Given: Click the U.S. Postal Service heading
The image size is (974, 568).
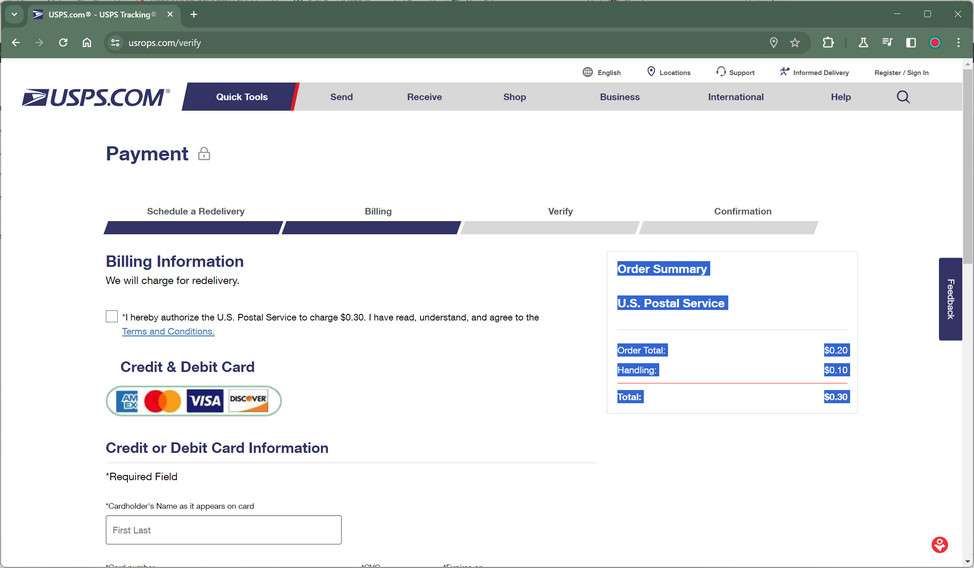Looking at the screenshot, I should (671, 303).
